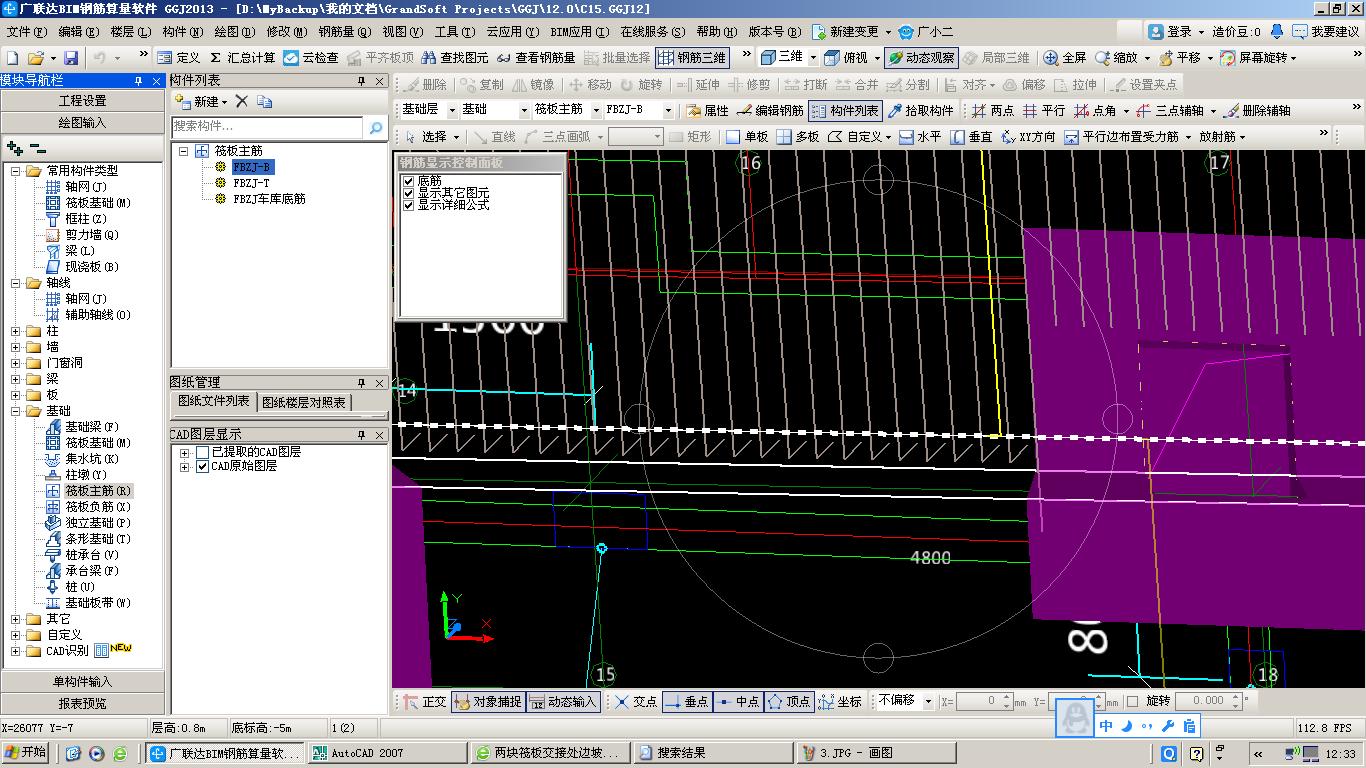Collapse the 筏板主筋 node in component list
Viewport: 1366px width, 768px height.
coord(184,151)
